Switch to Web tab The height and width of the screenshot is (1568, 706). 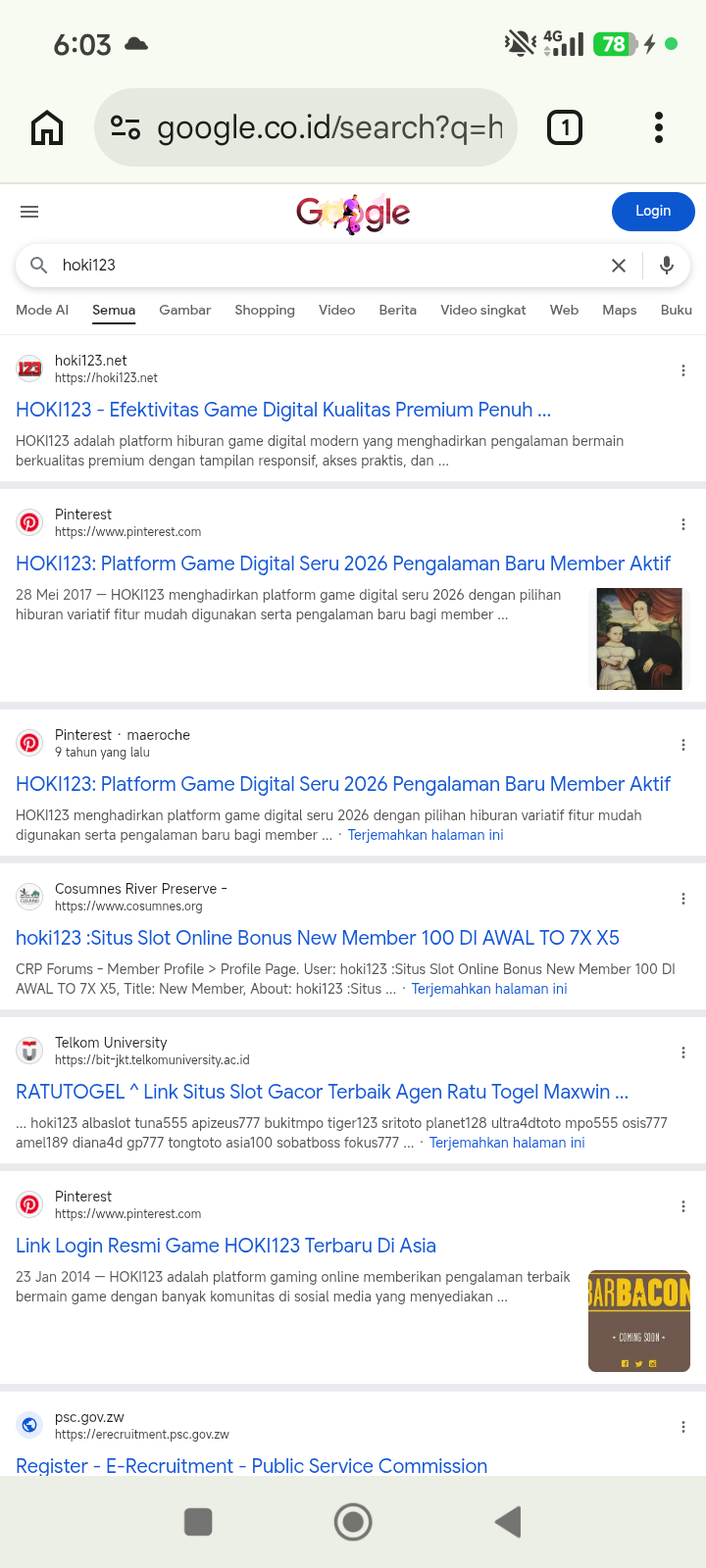564,310
